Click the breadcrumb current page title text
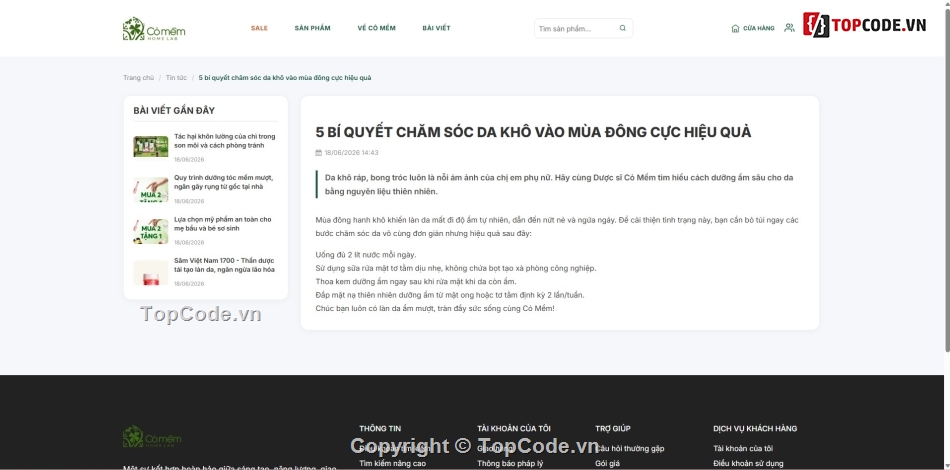 pos(285,78)
